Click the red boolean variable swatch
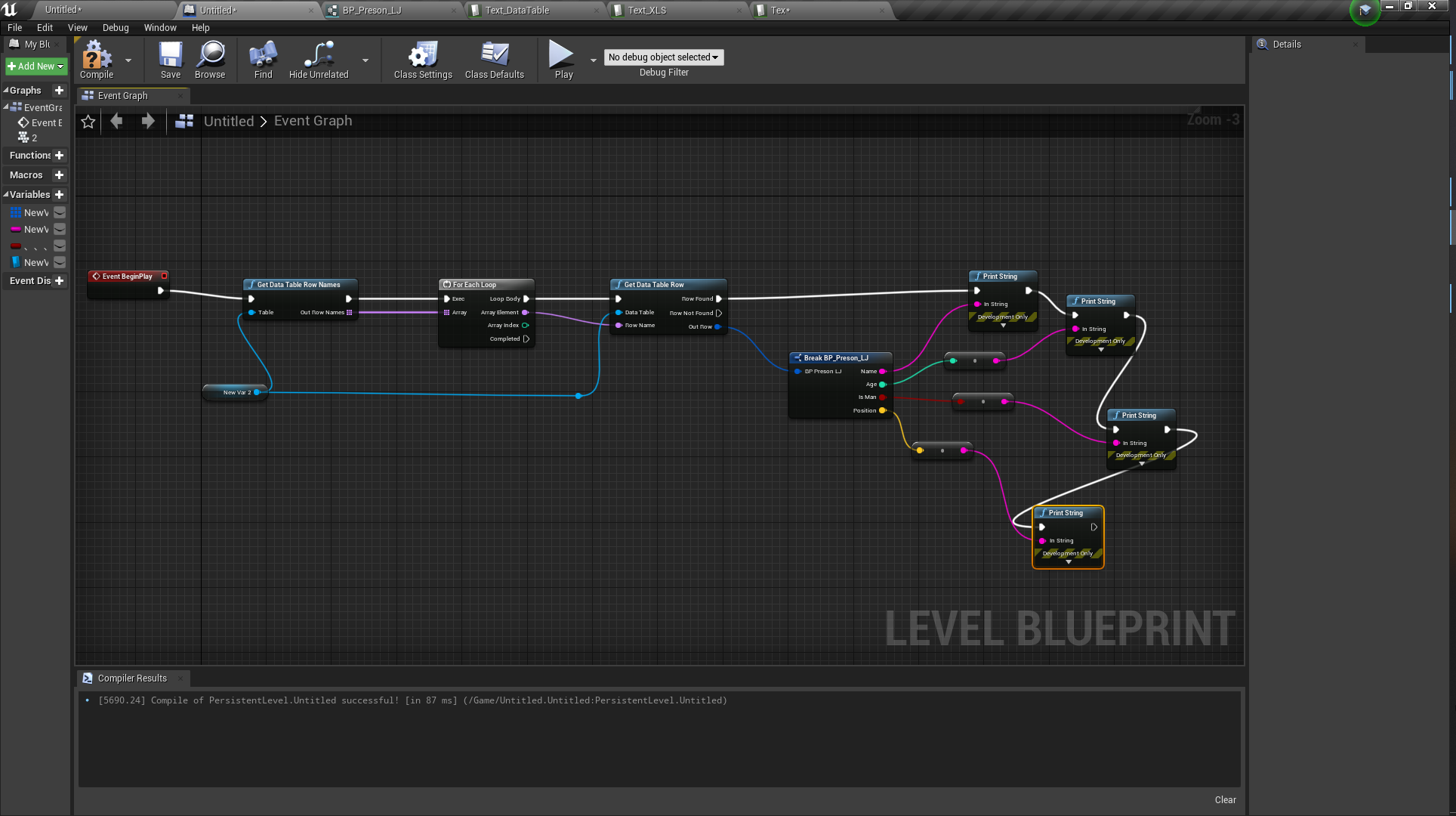 click(16, 246)
